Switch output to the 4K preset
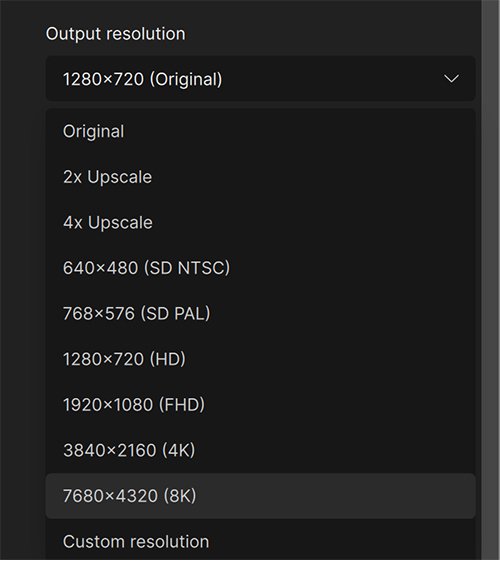 click(x=260, y=450)
